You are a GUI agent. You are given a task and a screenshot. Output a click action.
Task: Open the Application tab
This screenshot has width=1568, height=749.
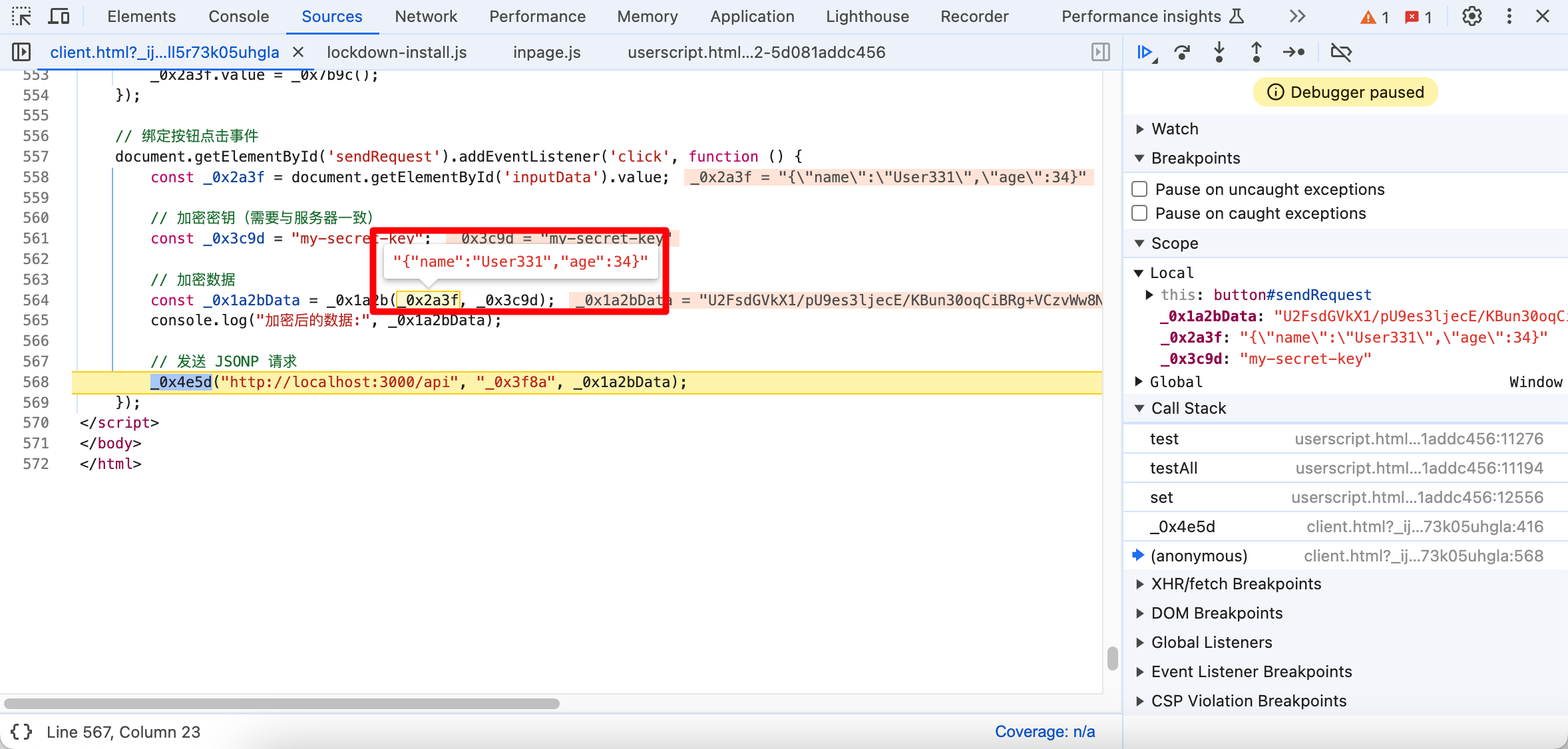(x=752, y=16)
